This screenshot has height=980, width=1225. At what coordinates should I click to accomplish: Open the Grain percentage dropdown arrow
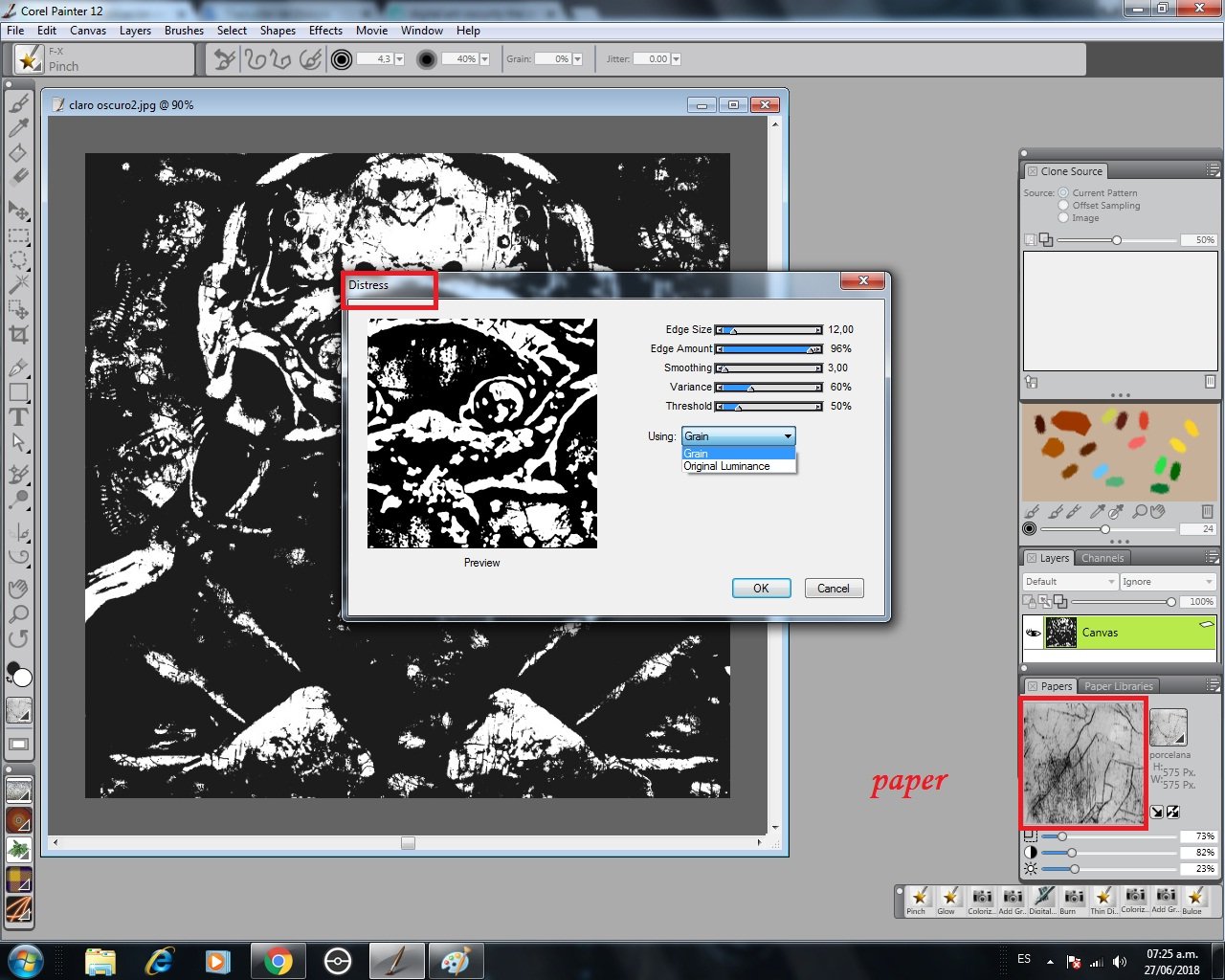click(577, 59)
